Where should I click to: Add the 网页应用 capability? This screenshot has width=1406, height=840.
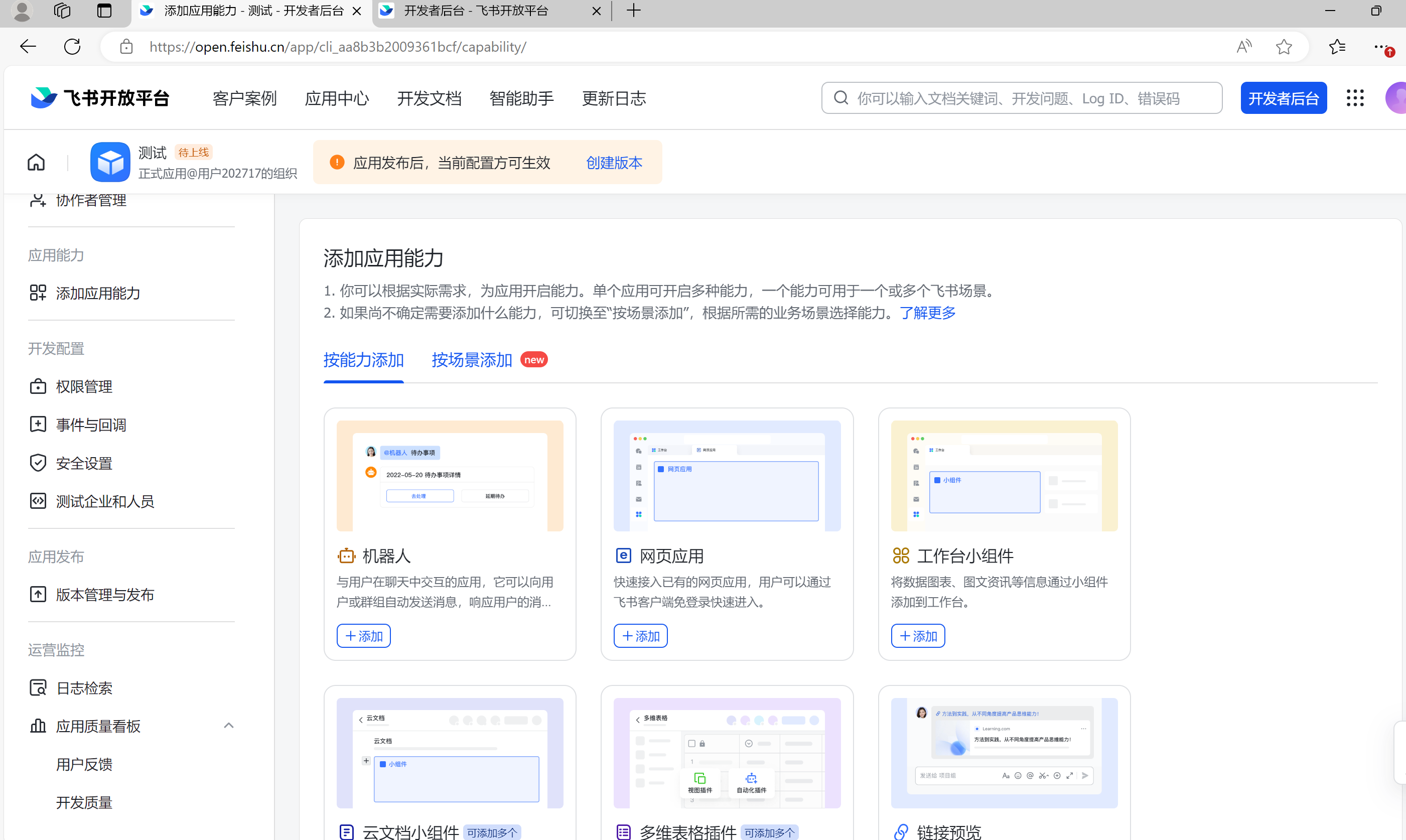641,636
